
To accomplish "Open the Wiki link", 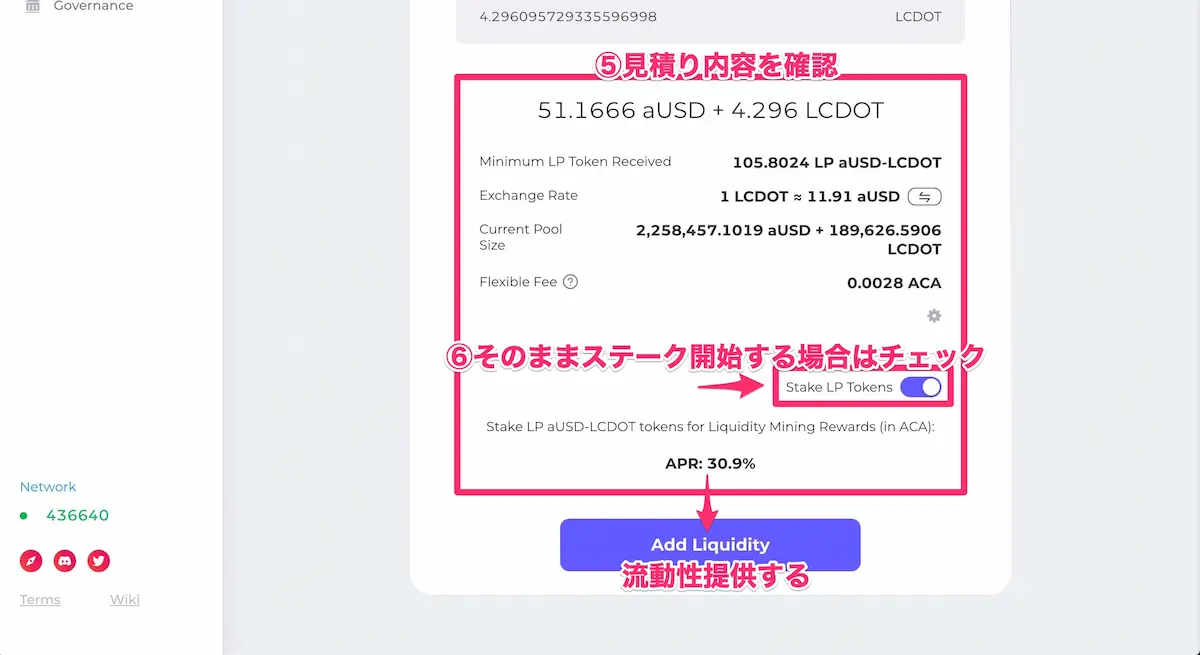I will tap(125, 600).
